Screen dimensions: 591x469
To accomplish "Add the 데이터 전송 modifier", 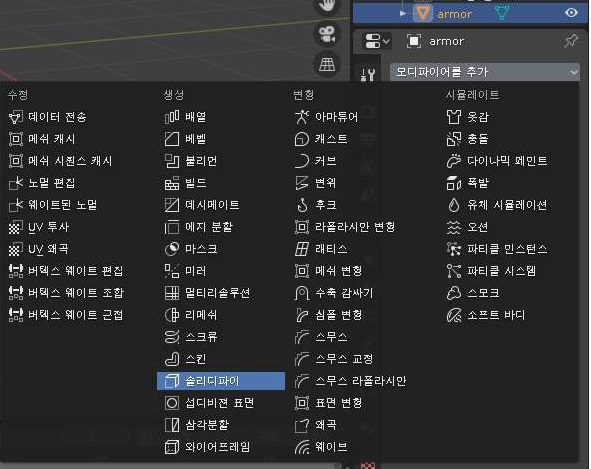I will pyautogui.click(x=47, y=117).
